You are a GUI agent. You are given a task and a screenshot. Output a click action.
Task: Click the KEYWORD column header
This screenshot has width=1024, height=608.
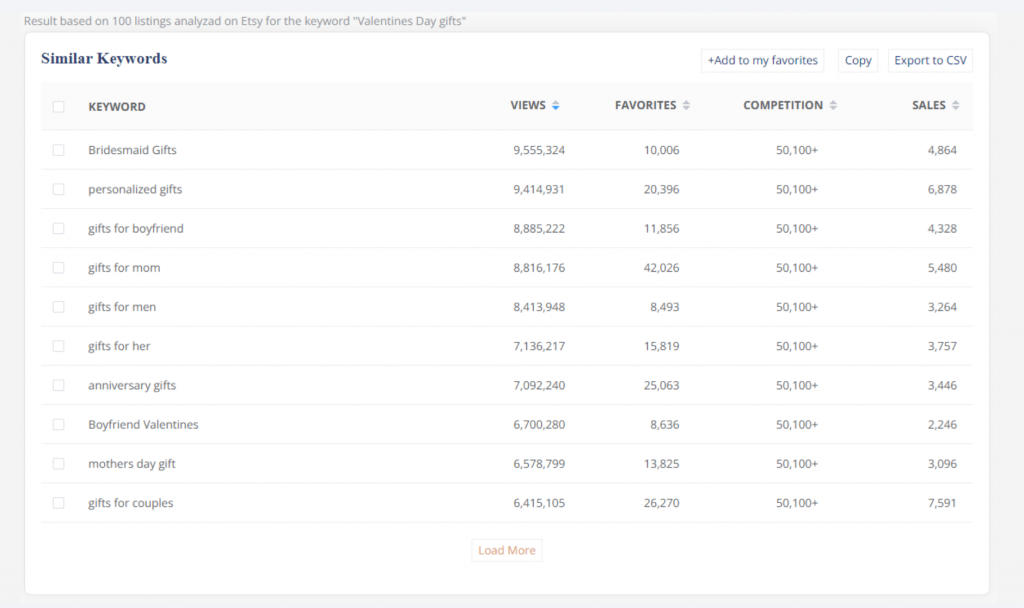tap(117, 107)
